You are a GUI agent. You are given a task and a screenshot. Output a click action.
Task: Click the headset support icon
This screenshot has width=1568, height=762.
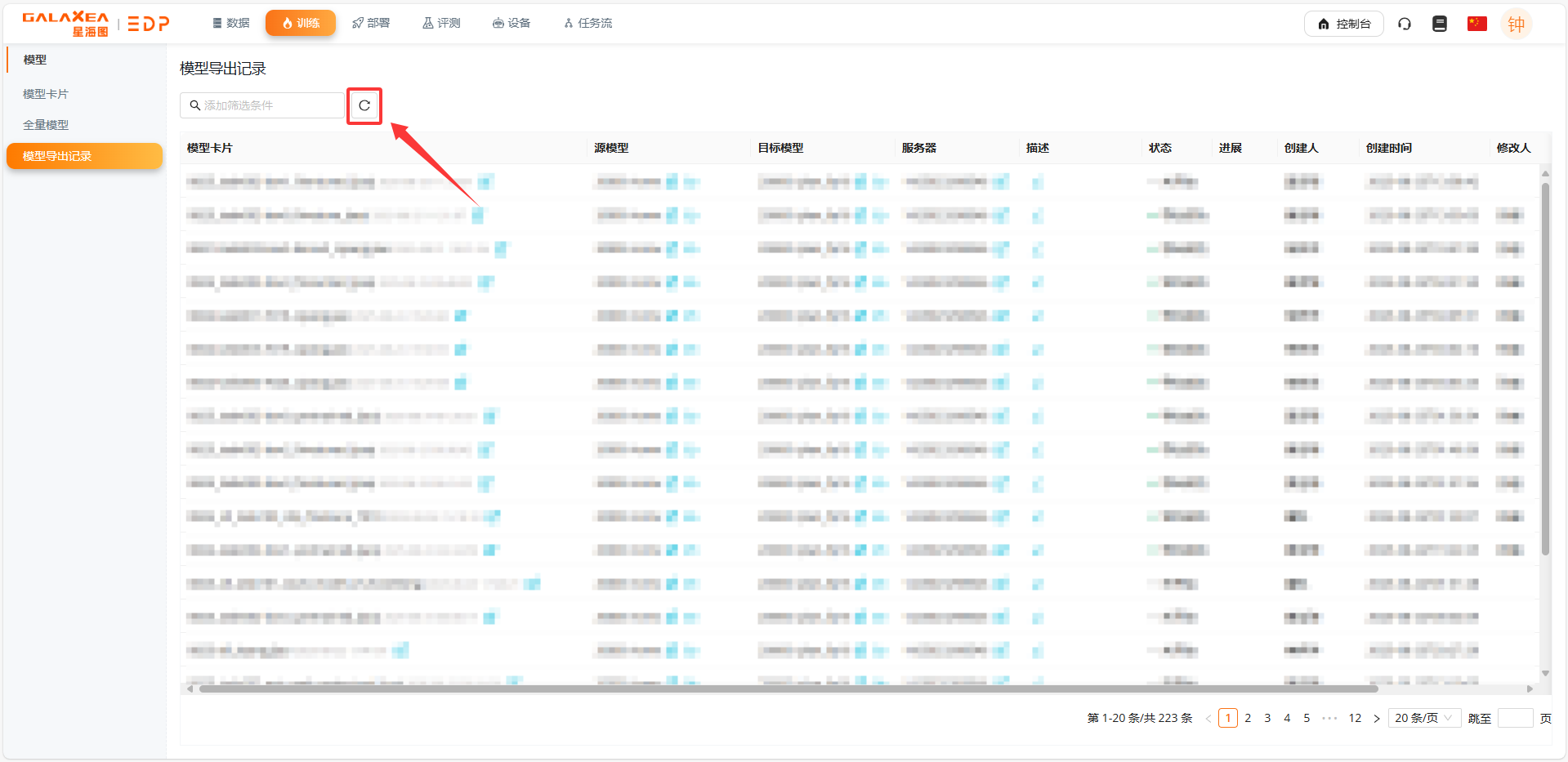(x=1405, y=24)
